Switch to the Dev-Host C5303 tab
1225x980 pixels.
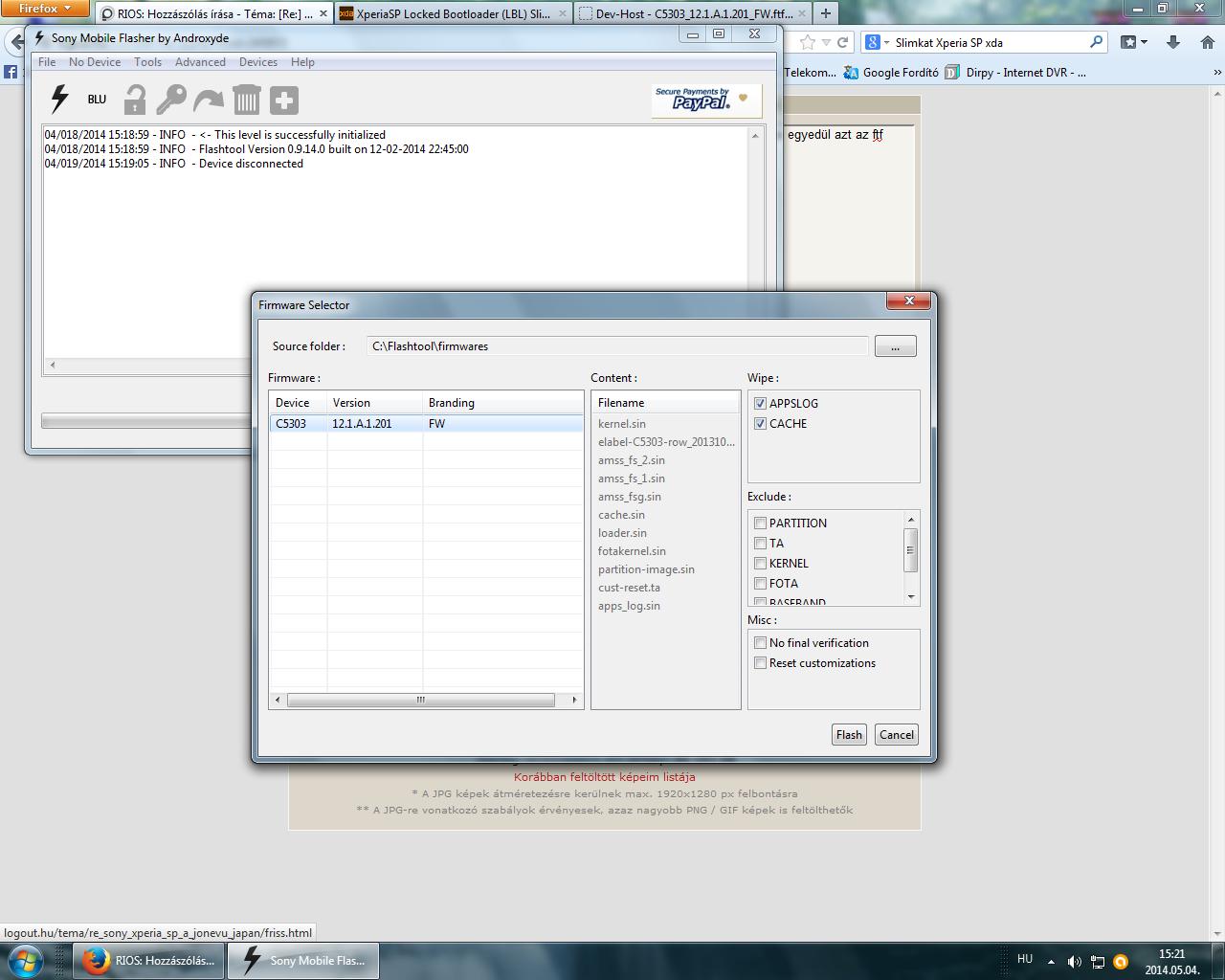(691, 13)
